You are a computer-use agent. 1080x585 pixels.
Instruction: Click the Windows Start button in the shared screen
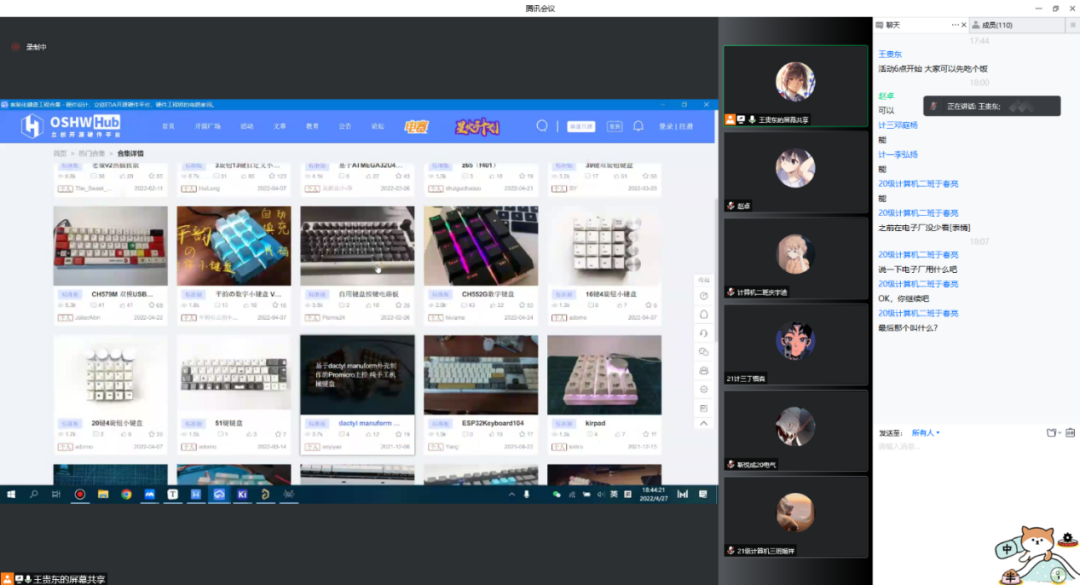point(12,494)
